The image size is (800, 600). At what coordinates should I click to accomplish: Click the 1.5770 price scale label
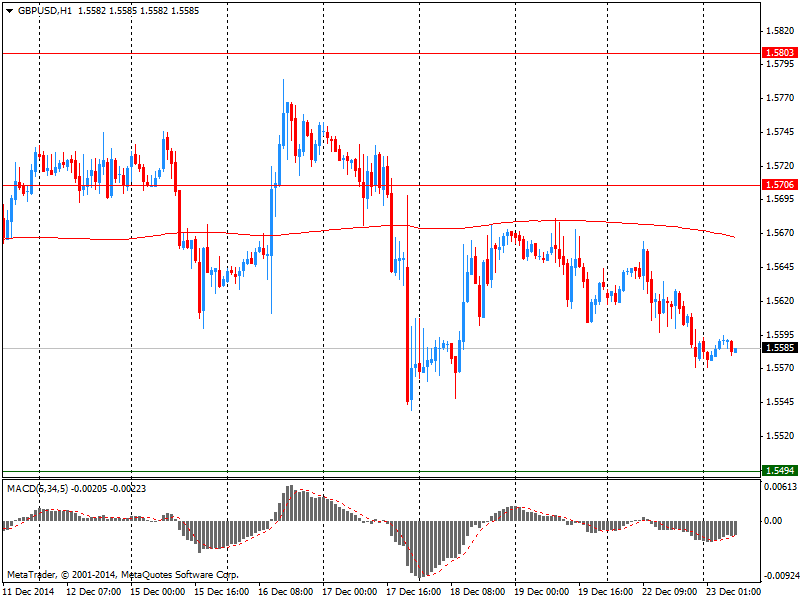(780, 98)
